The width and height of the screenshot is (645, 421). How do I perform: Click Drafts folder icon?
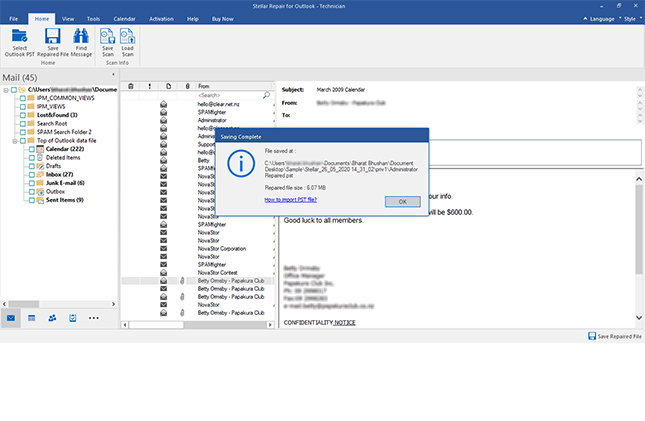click(x=40, y=166)
